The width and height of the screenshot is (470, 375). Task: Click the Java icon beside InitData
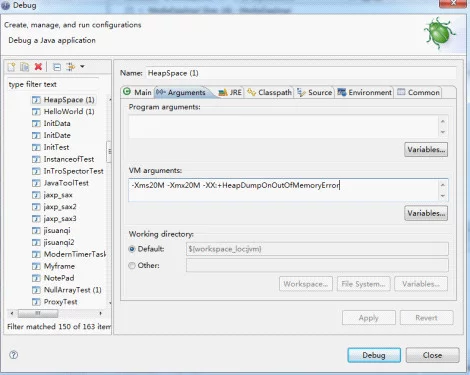36,124
